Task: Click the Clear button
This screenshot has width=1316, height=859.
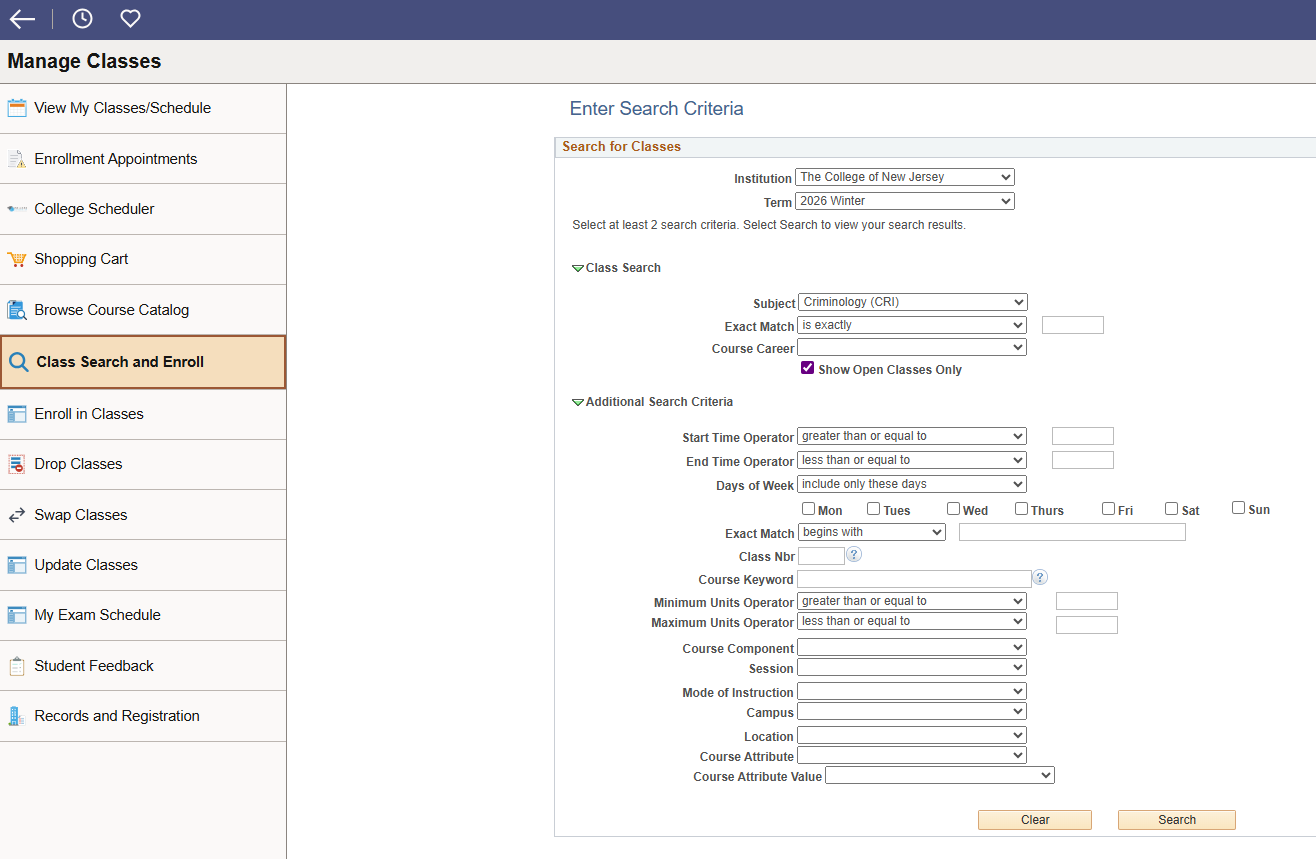Action: click(1034, 820)
